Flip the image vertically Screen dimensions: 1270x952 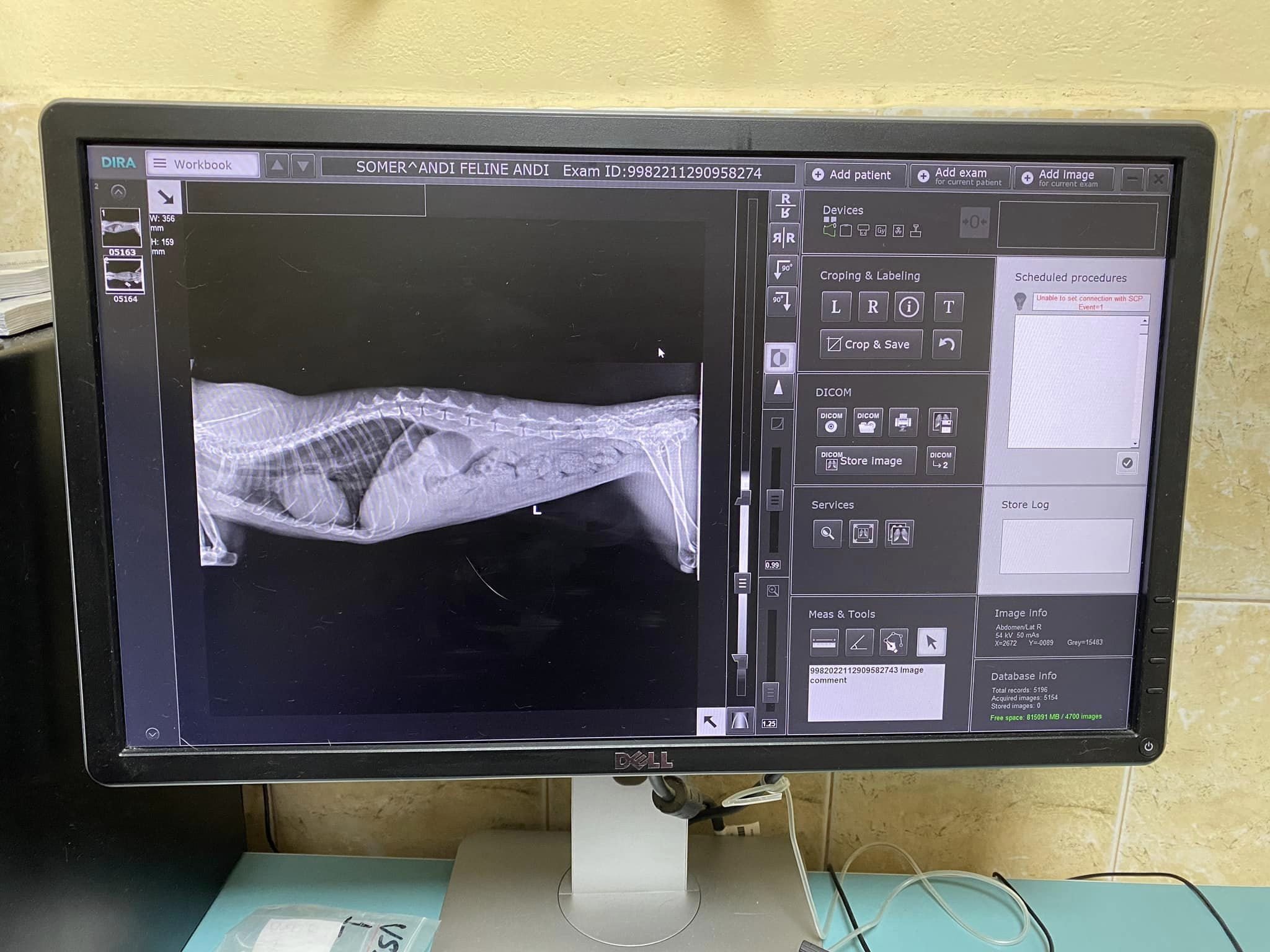785,206
